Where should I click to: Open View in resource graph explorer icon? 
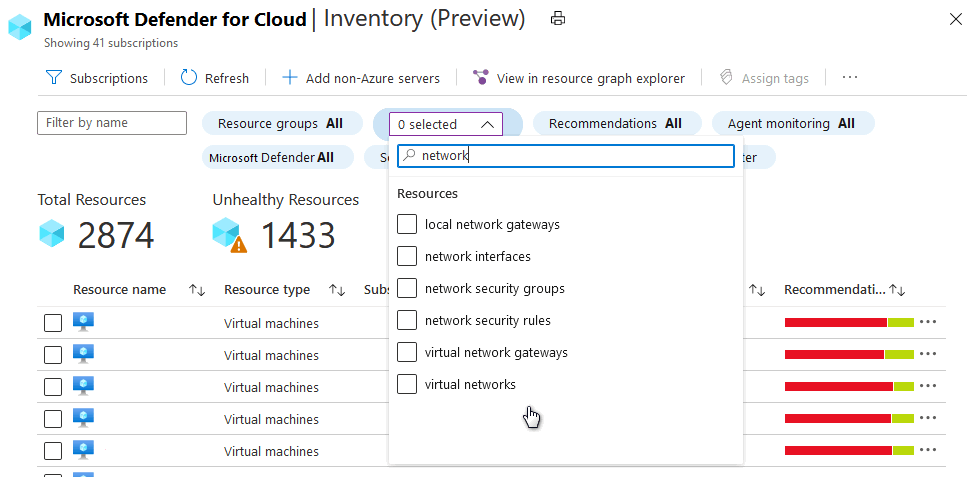(481, 78)
